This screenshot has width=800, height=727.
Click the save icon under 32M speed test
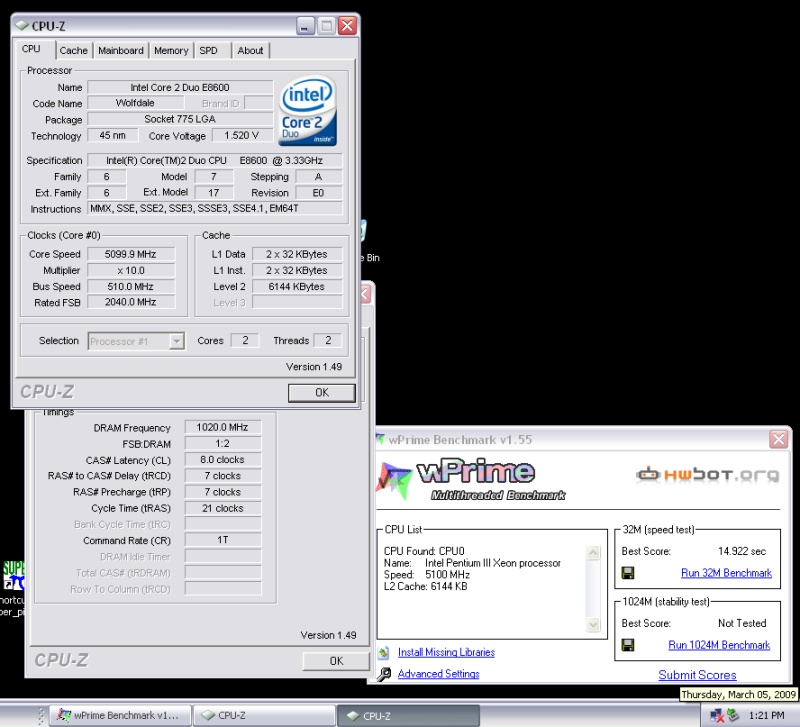coord(628,573)
